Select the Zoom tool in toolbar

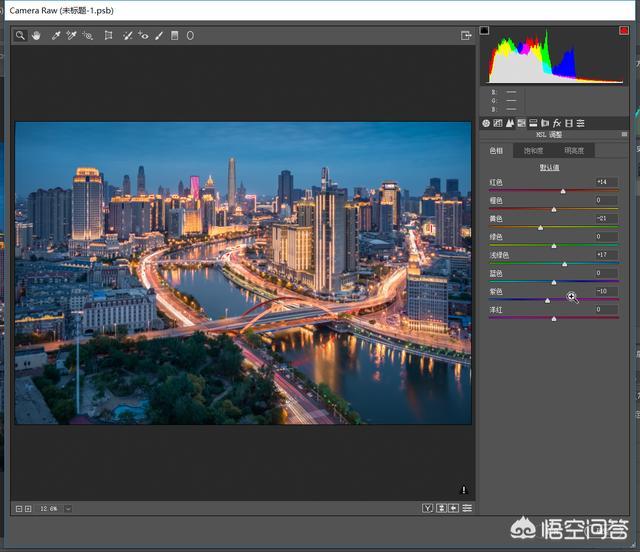pos(20,35)
